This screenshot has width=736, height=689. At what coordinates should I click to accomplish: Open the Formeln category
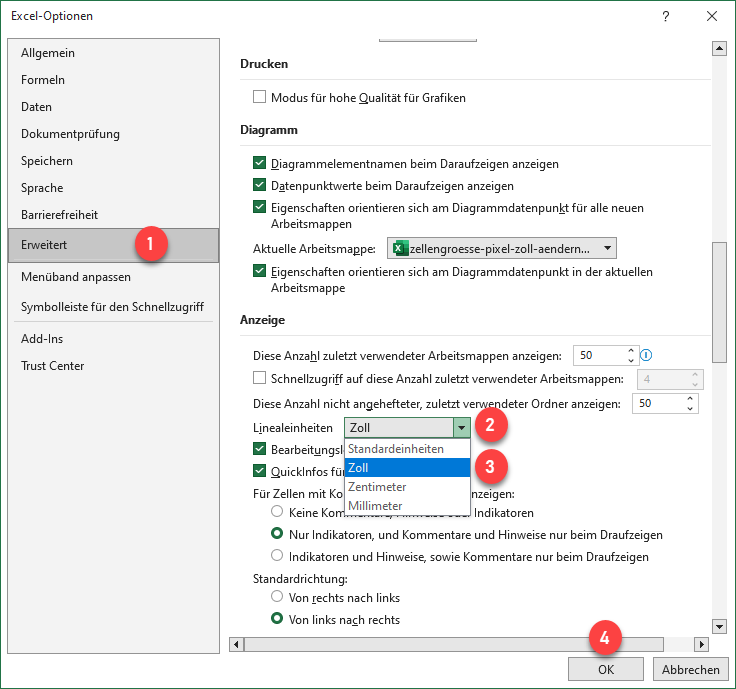(114, 80)
